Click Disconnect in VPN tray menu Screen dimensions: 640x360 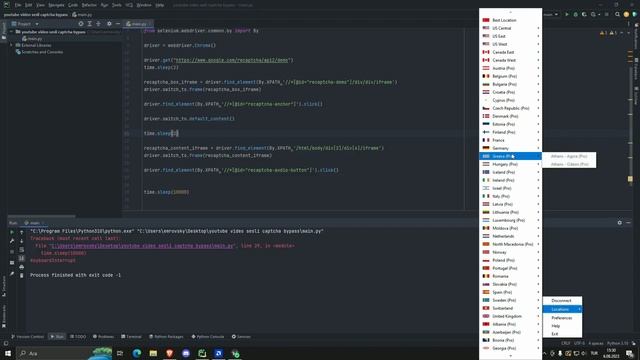[x=562, y=300]
